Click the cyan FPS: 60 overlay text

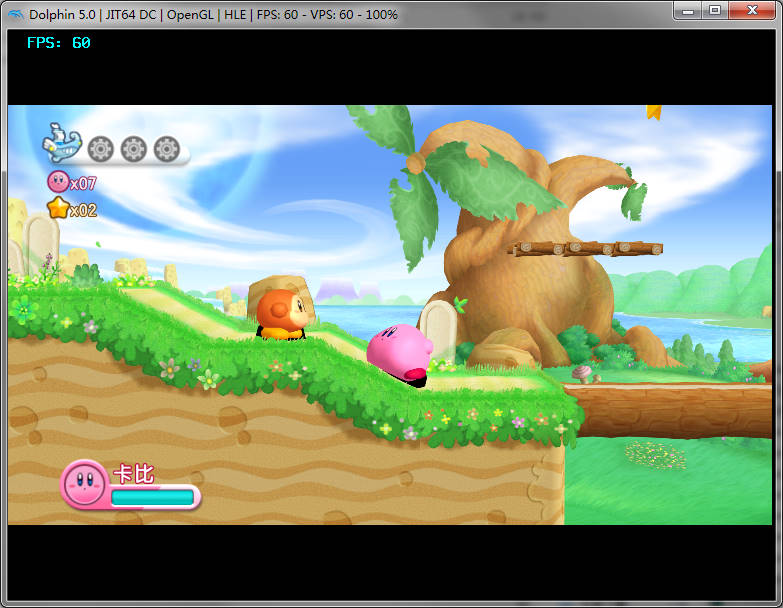pos(58,43)
